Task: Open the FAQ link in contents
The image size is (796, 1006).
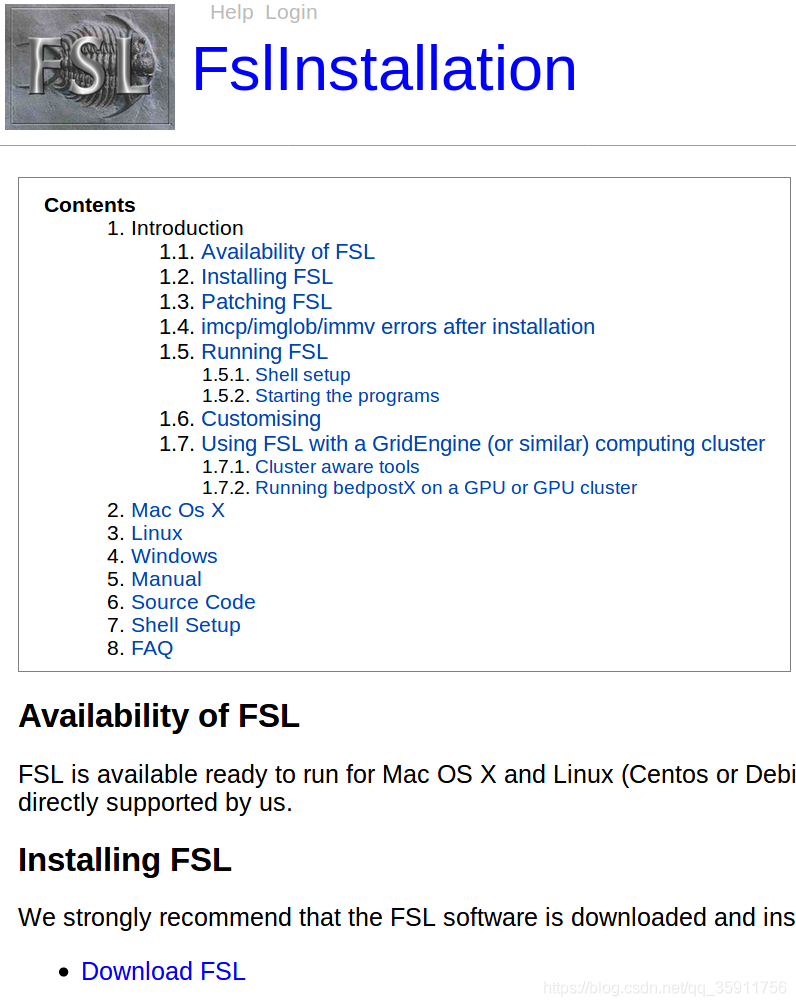Action: coord(151,647)
